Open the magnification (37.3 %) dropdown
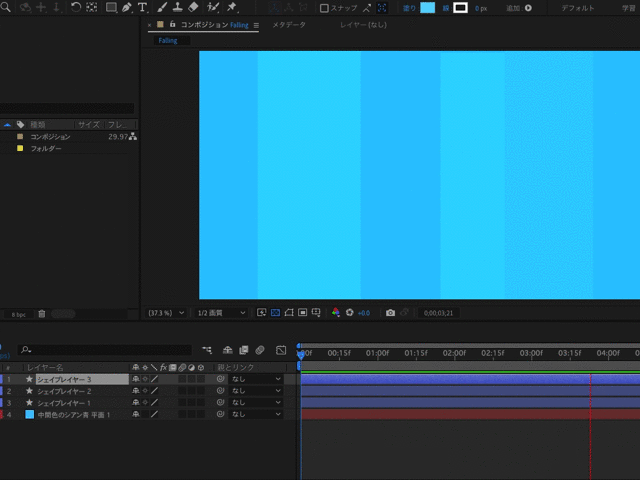640x480 pixels. 166,313
